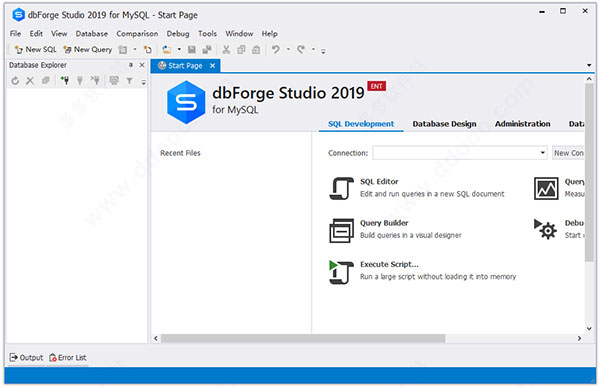The width and height of the screenshot is (600, 387).
Task: Close the Database Explorer panel
Action: tap(142, 65)
